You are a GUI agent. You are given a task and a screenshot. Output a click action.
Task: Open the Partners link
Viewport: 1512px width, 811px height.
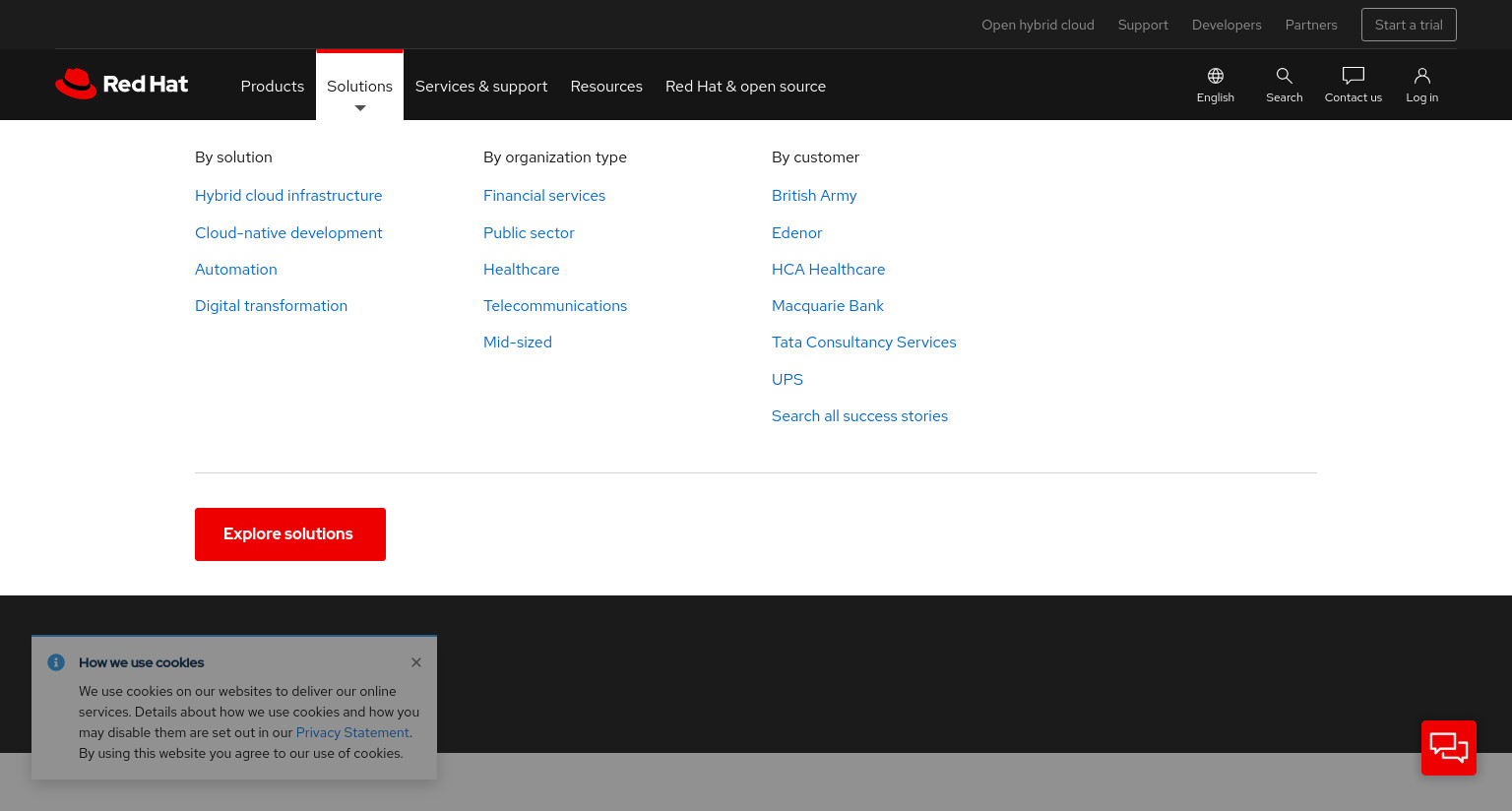1311,25
